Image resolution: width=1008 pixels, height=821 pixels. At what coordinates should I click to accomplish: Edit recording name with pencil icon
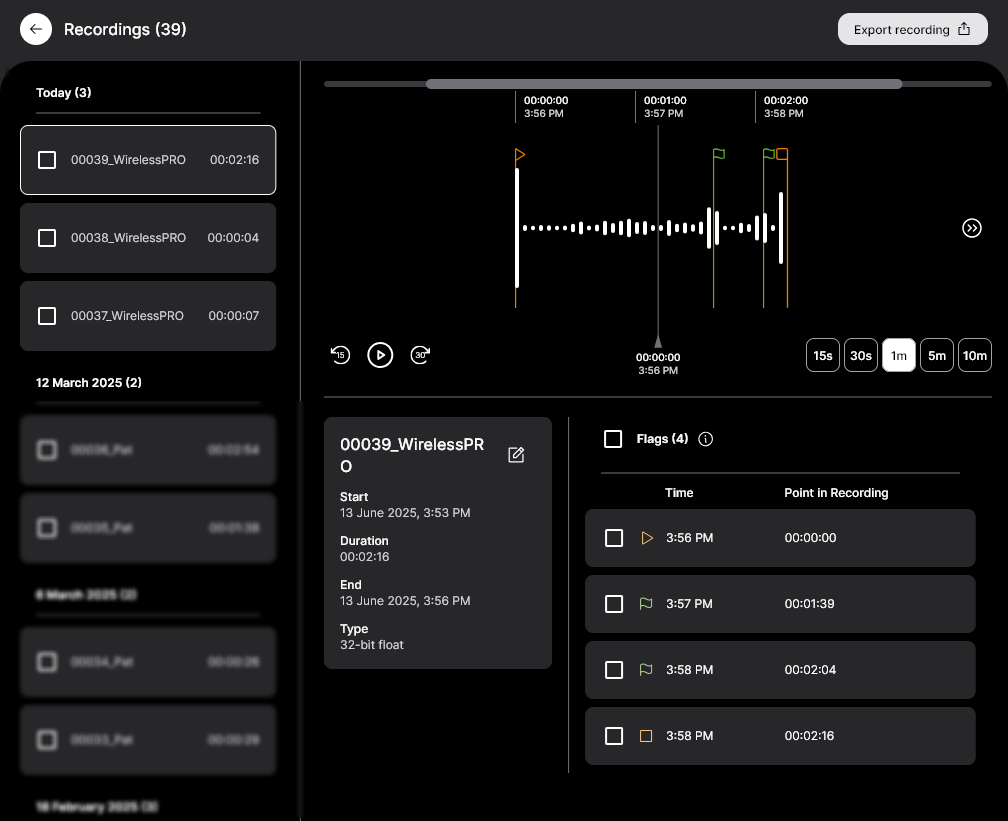pyautogui.click(x=516, y=455)
